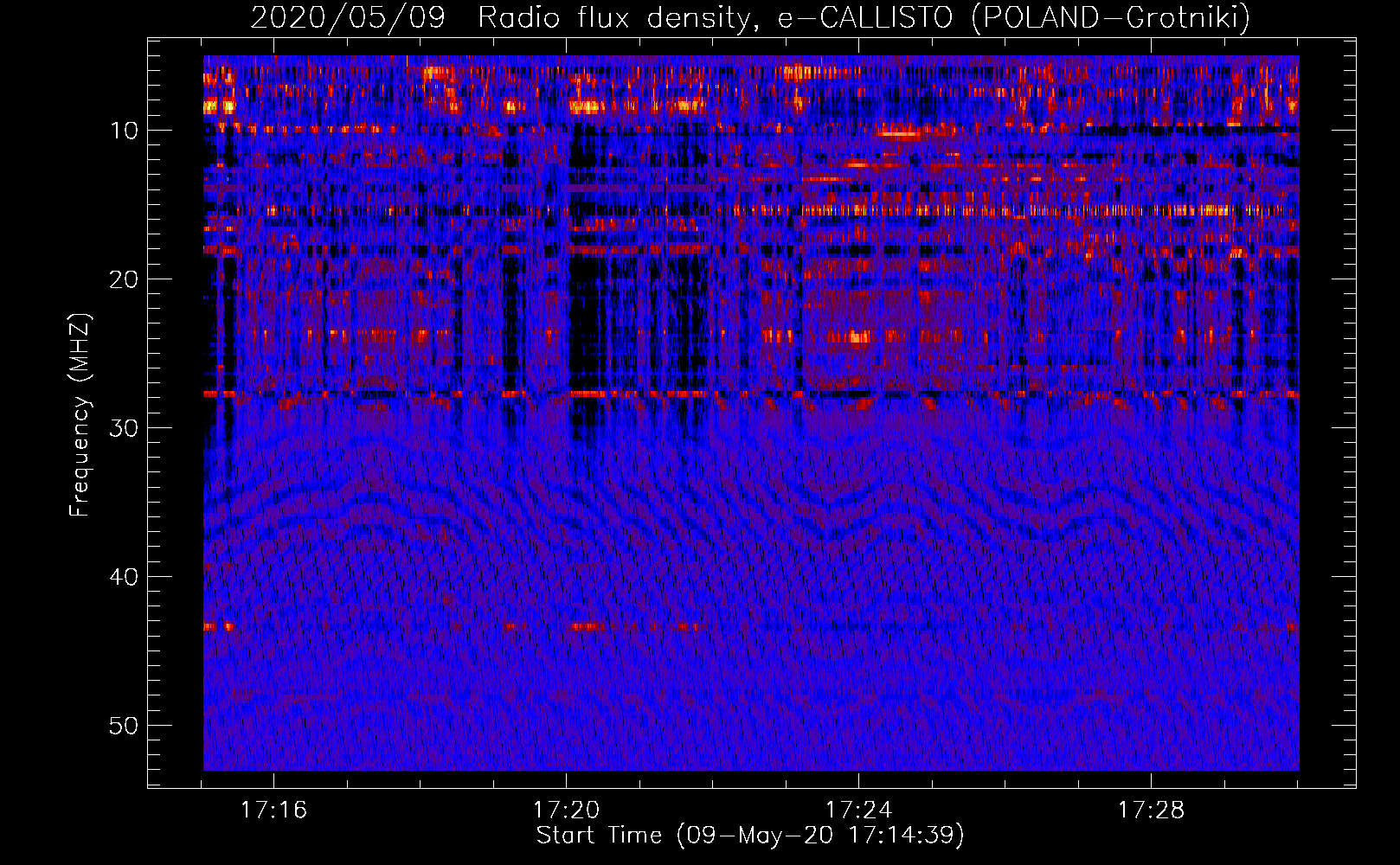Select the 17:16 time axis label
The image size is (1400, 865).
[273, 811]
